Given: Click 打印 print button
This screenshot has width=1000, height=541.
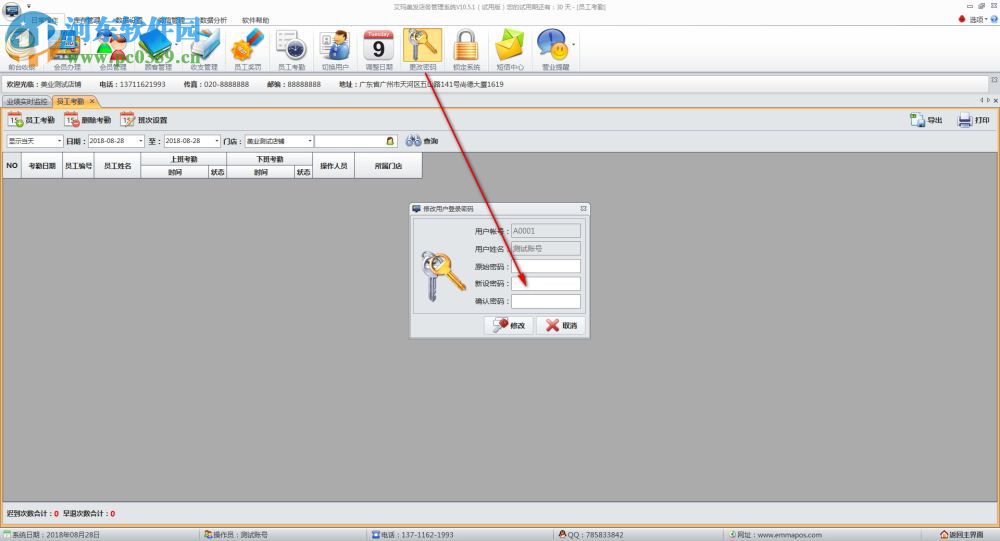Looking at the screenshot, I should tap(974, 120).
